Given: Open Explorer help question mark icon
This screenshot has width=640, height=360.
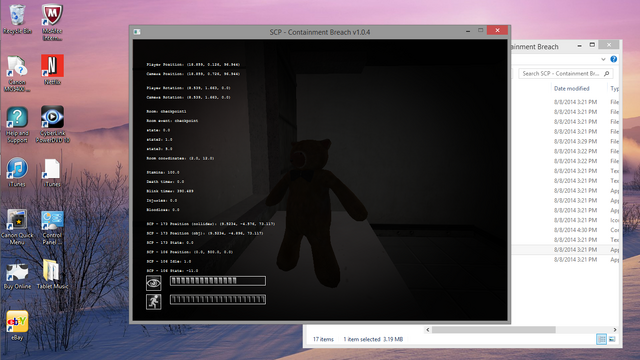Looking at the screenshot, I should point(613,59).
